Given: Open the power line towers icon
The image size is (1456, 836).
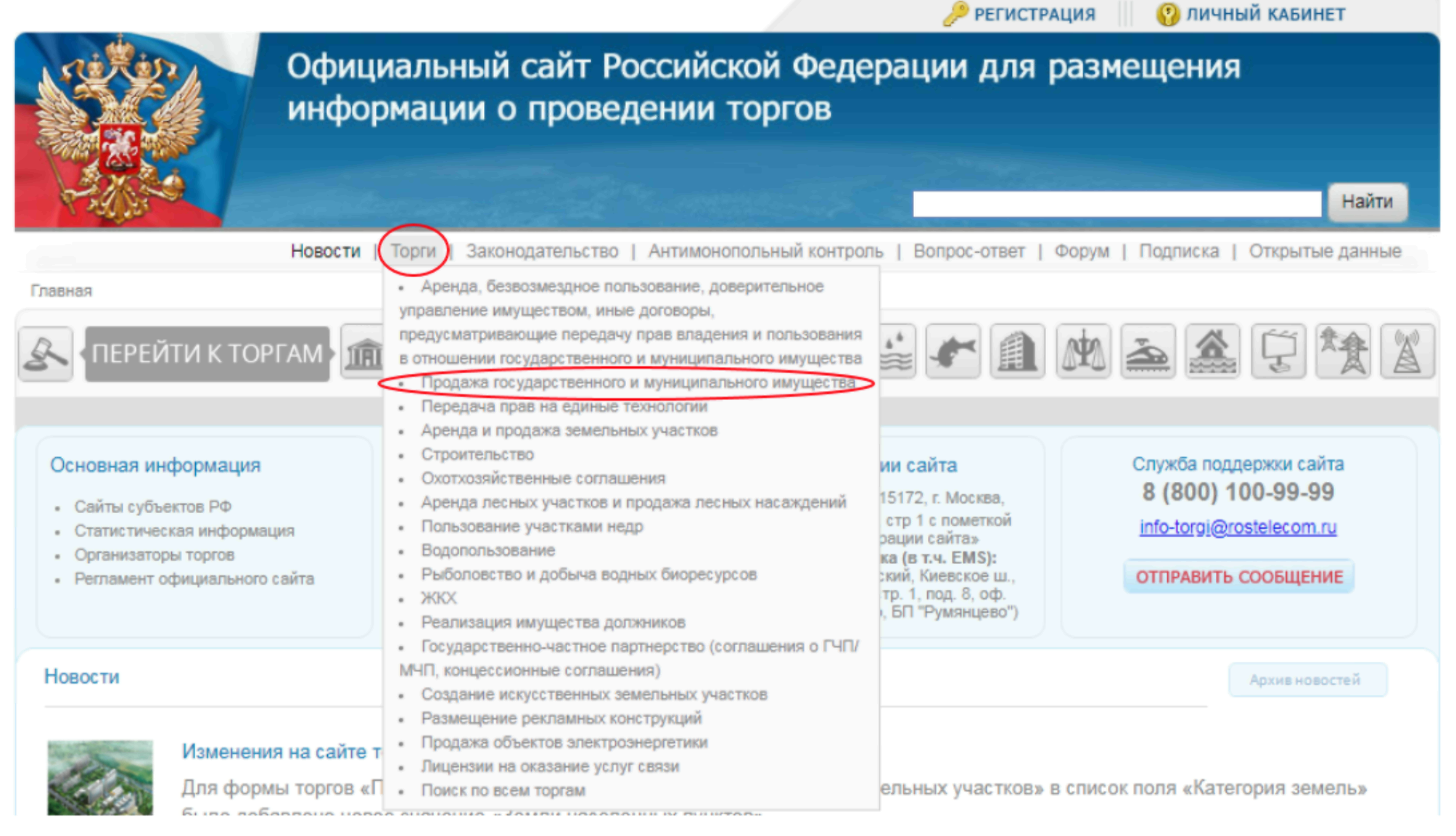Looking at the screenshot, I should (x=1343, y=352).
